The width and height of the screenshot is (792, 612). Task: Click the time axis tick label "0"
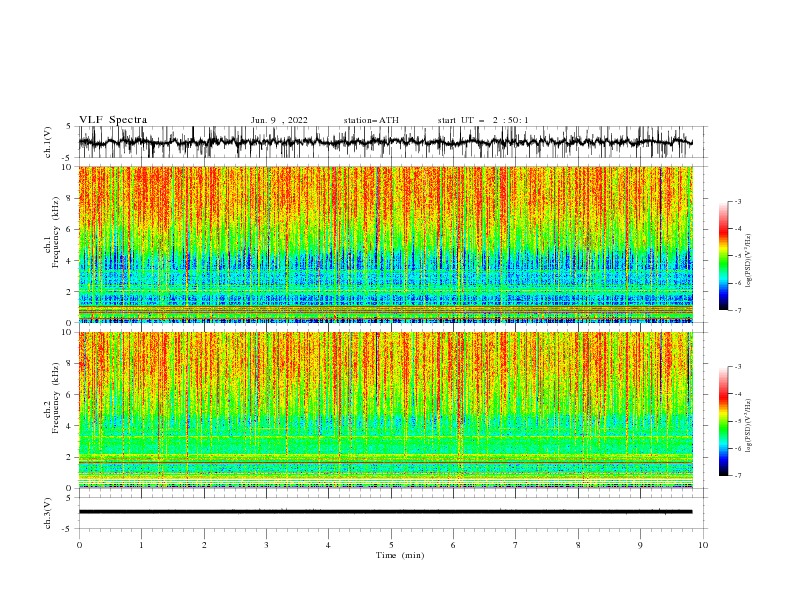pyautogui.click(x=79, y=545)
